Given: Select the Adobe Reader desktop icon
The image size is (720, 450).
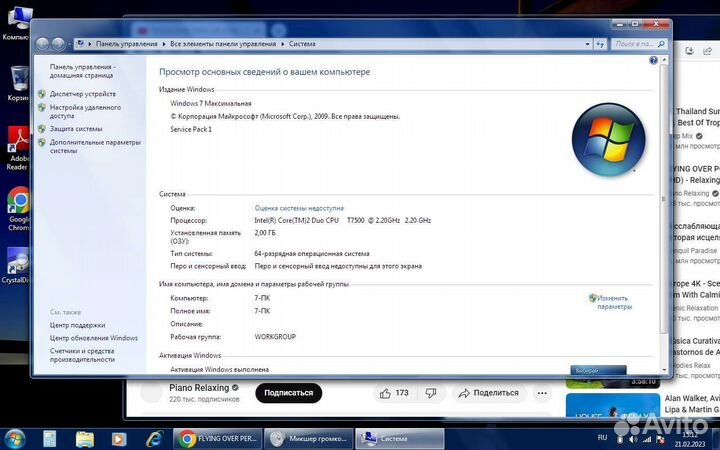Looking at the screenshot, I should (18, 148).
